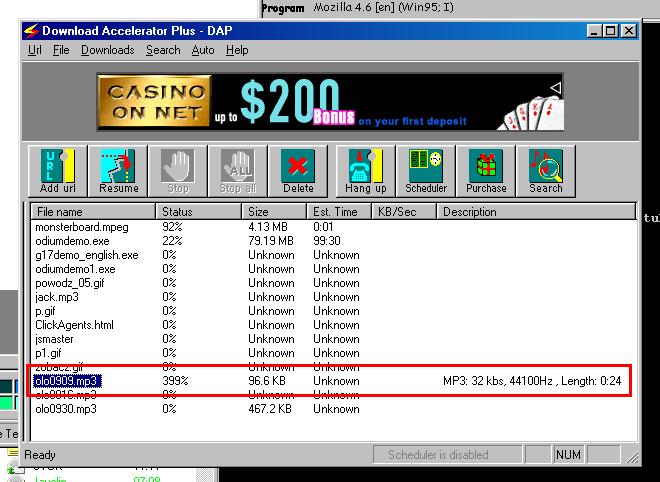
Task: Sort by Status column header
Action: tap(199, 212)
